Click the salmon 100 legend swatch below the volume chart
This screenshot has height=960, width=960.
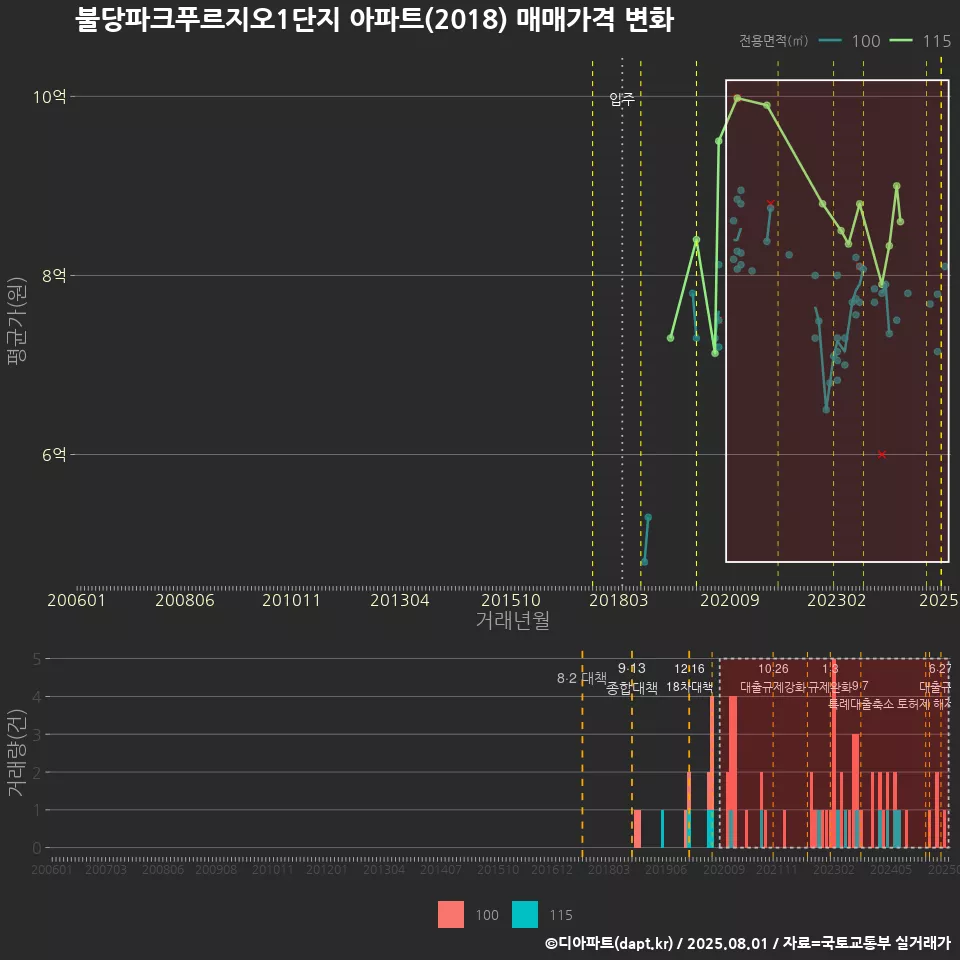451,914
